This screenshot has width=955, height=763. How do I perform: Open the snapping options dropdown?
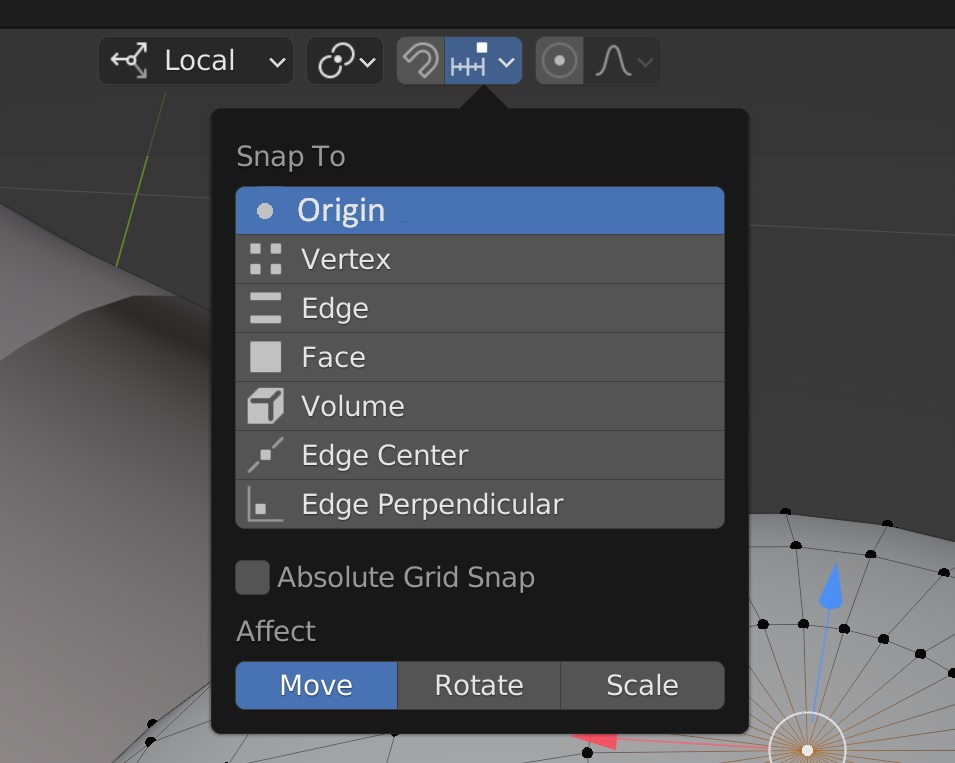(484, 61)
